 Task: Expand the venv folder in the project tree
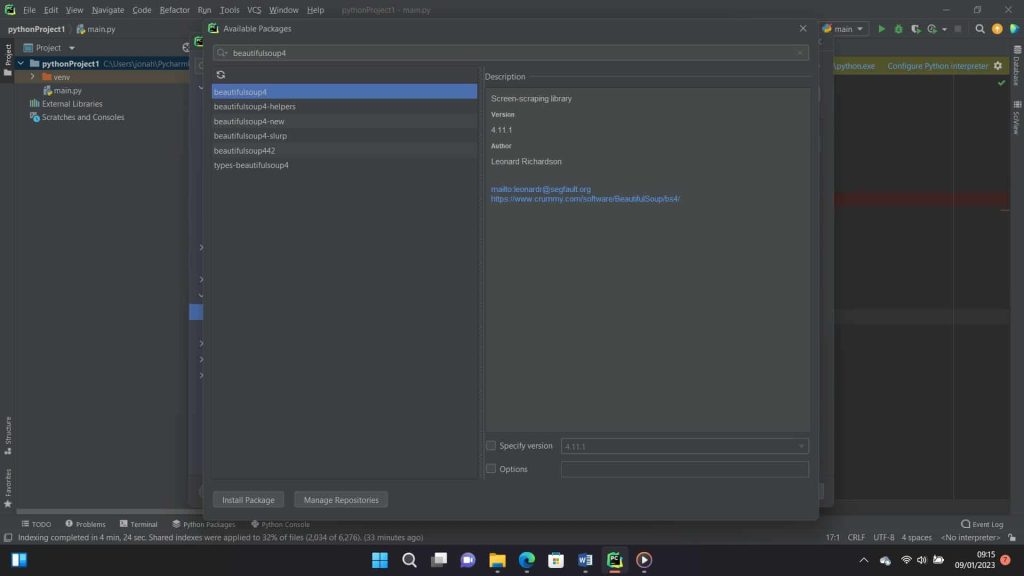click(33, 76)
